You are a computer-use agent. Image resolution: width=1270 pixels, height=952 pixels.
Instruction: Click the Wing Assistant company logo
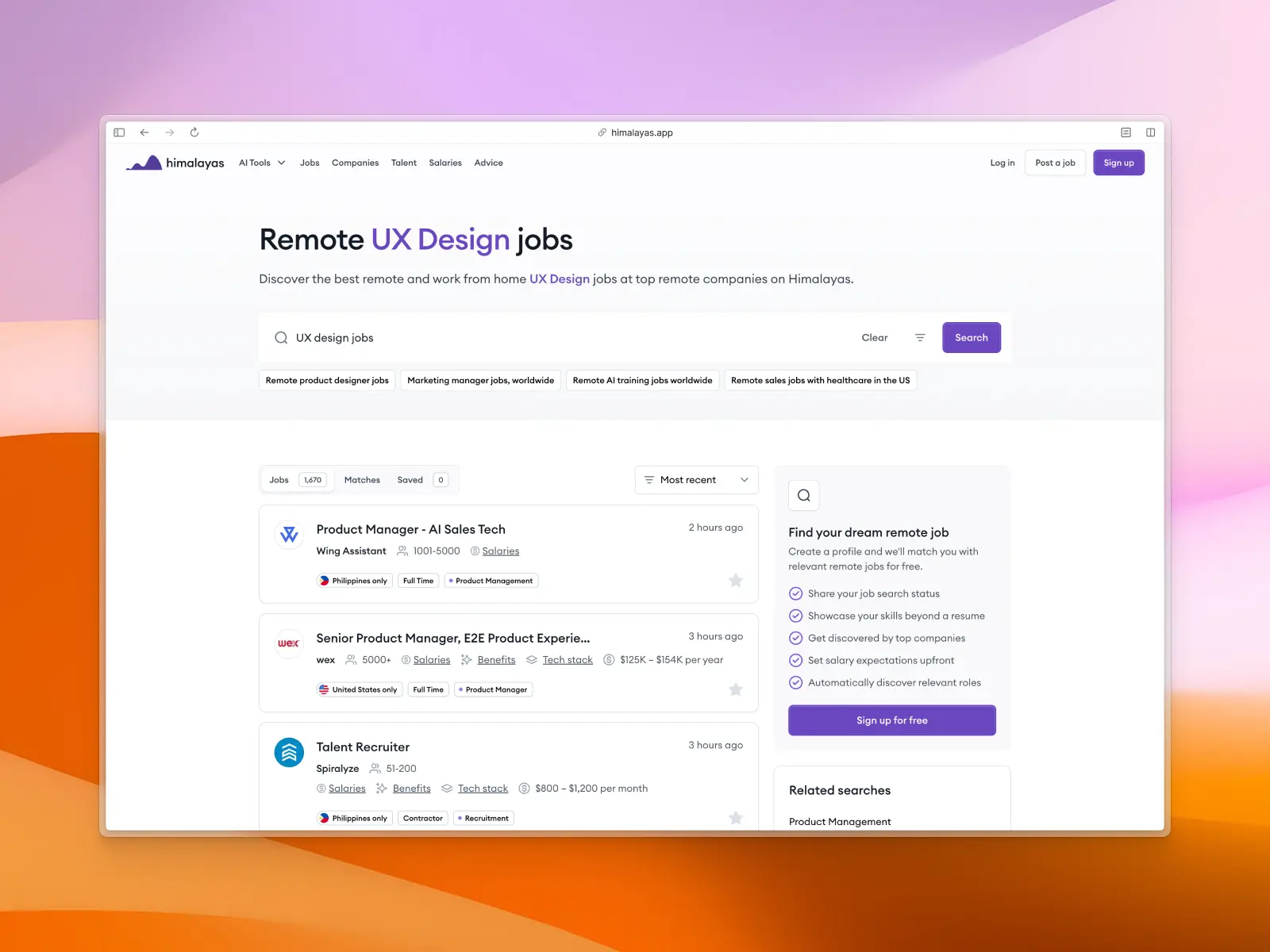pos(289,535)
